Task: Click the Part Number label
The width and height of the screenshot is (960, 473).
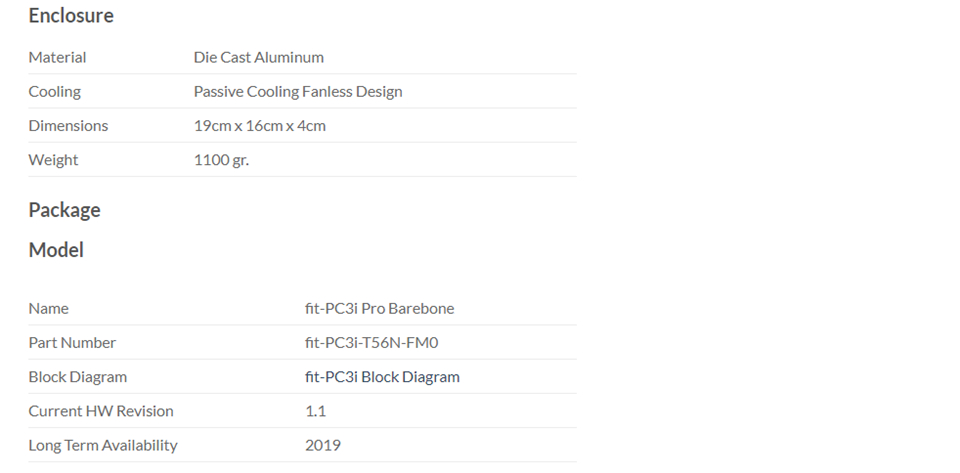Action: [72, 342]
